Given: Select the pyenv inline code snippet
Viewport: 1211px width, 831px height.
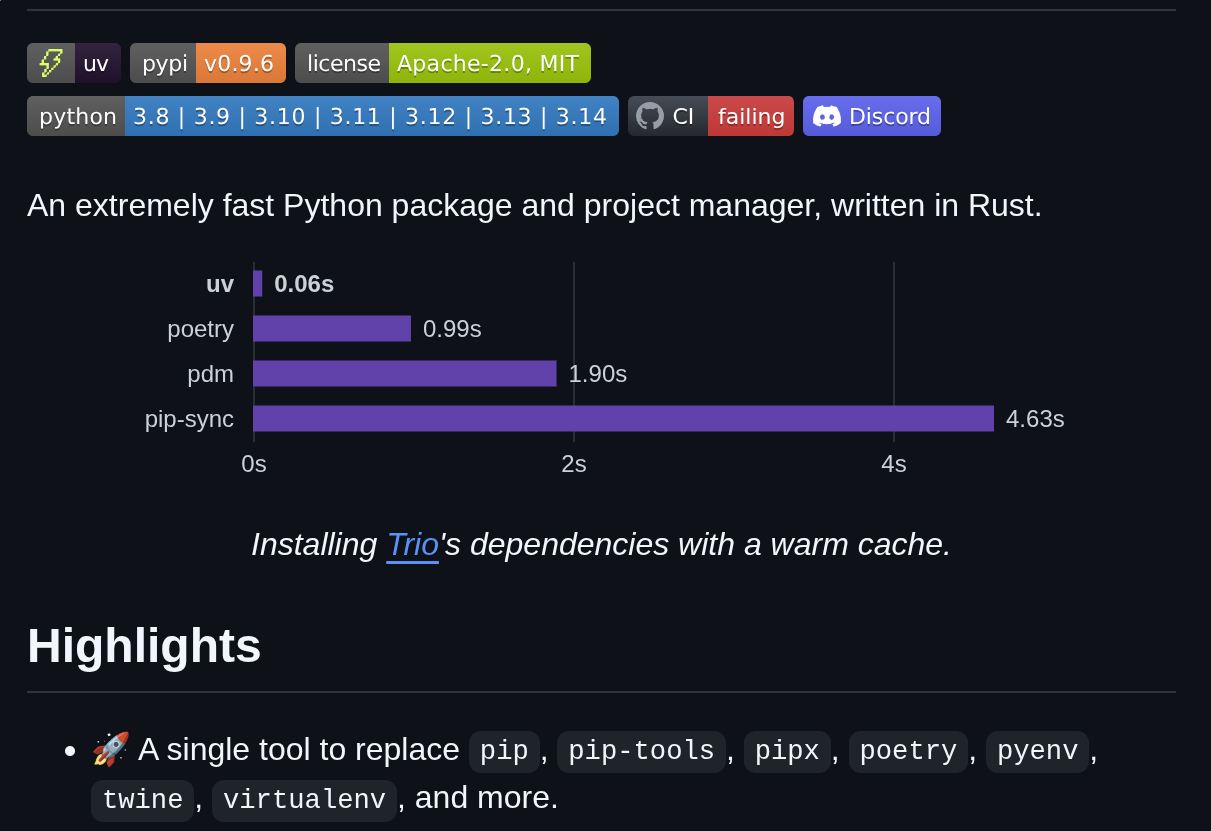Looking at the screenshot, I should click(1037, 751).
